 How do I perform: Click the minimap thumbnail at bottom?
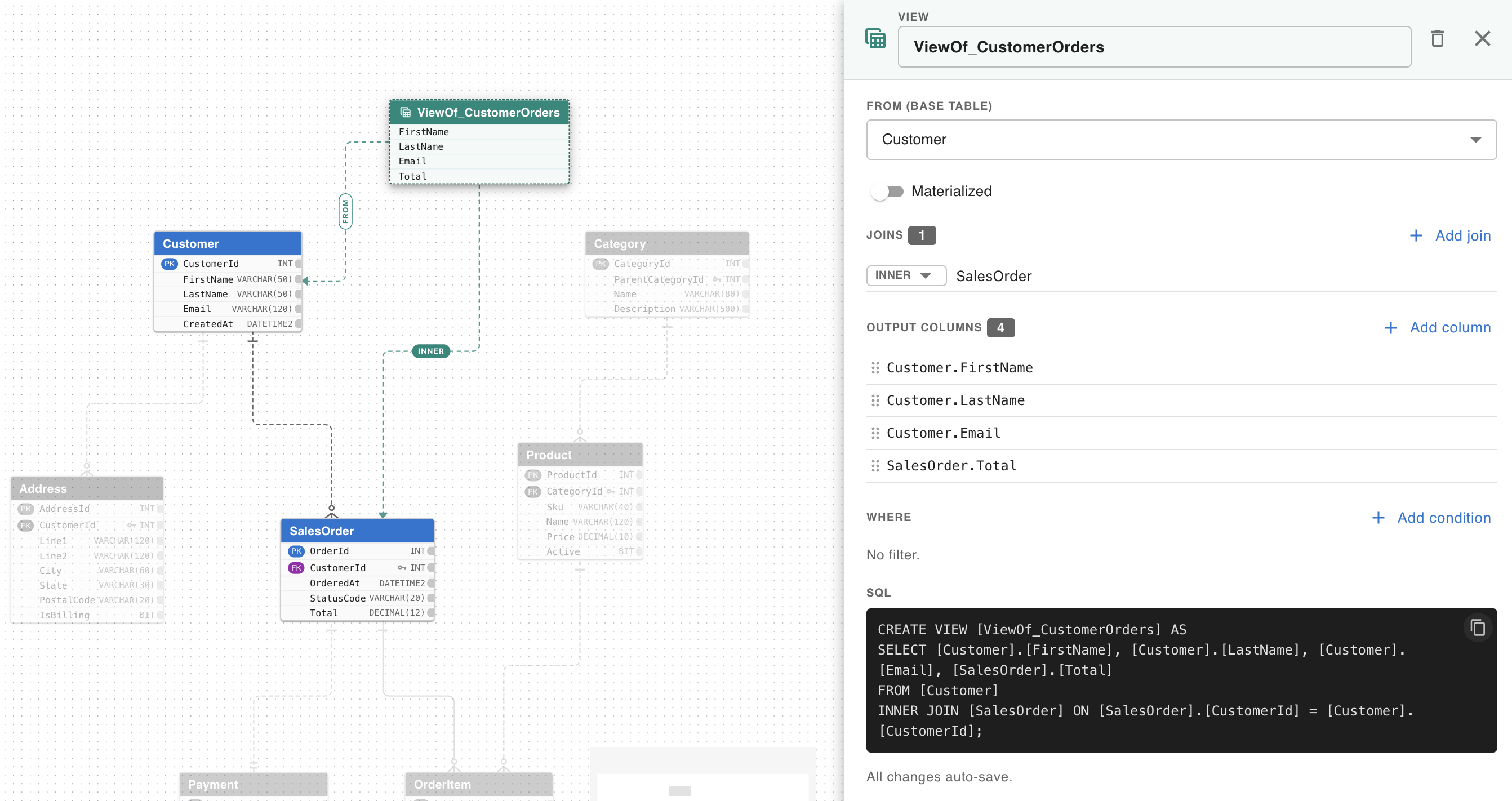[x=702, y=775]
